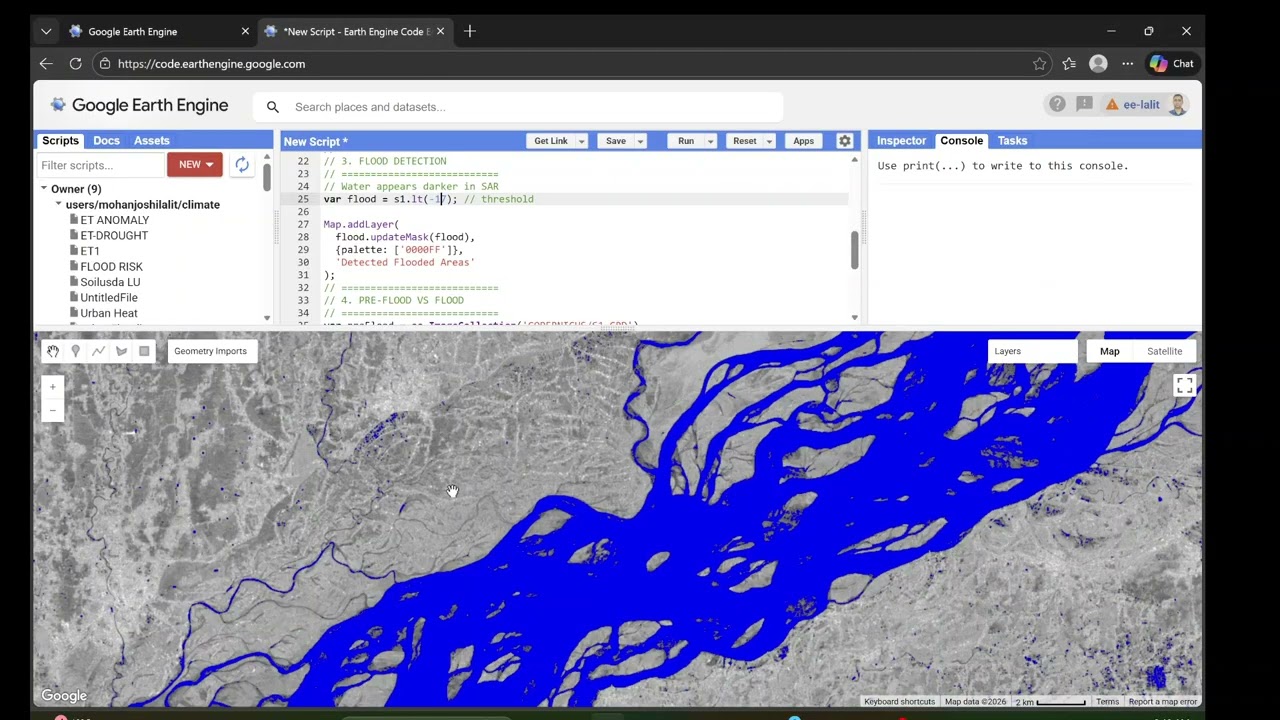Open the Urban Heat script
The image size is (1280, 720).
pyautogui.click(x=108, y=313)
